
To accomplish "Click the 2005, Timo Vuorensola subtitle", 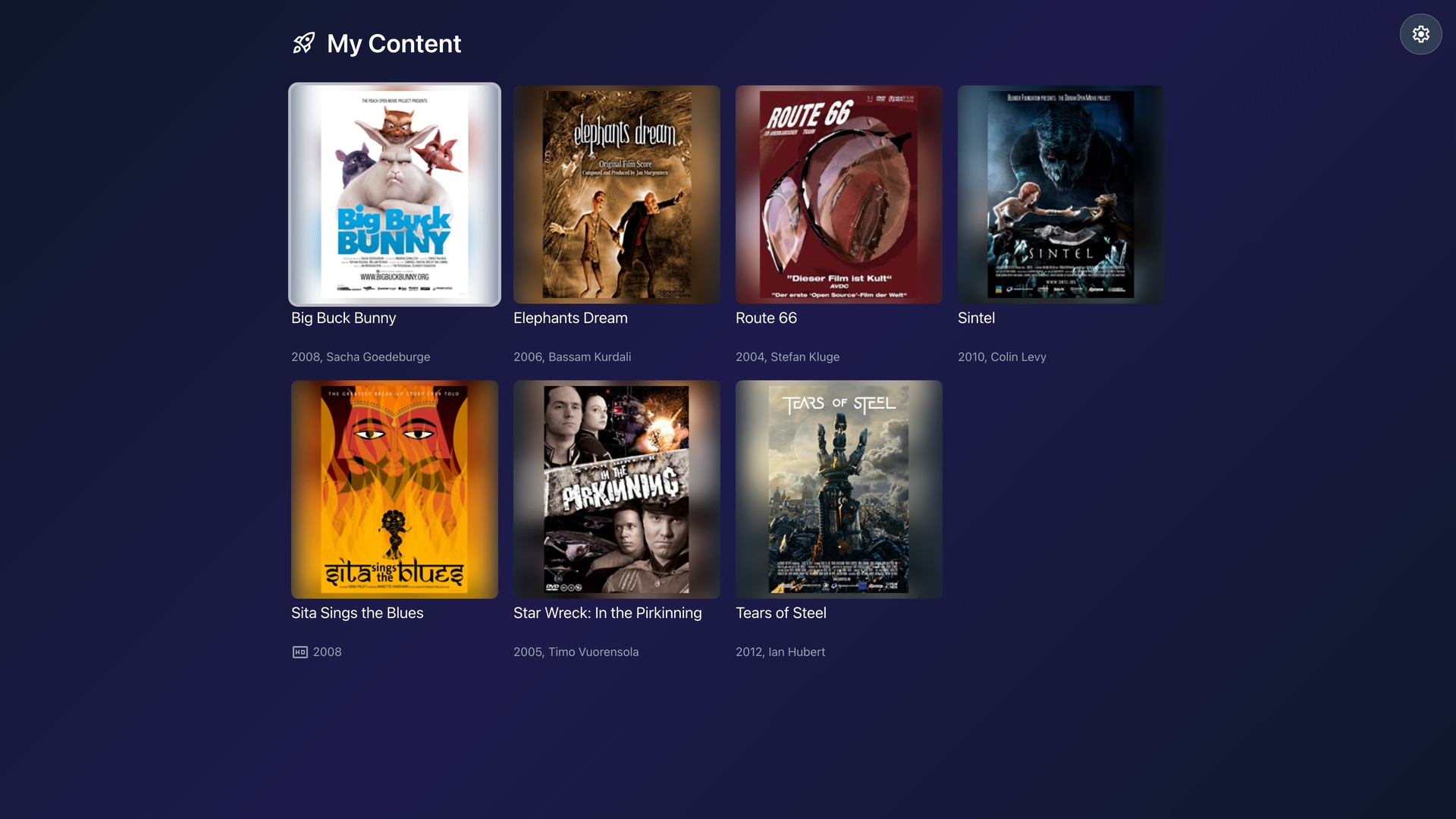I will pos(576,652).
